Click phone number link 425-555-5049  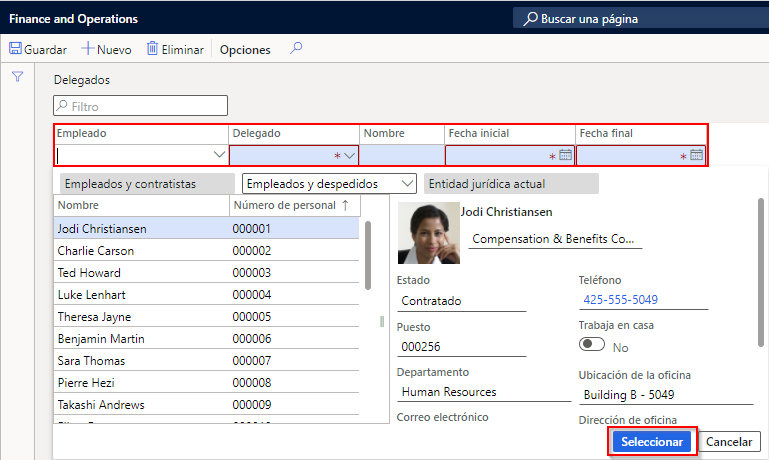tap(622, 300)
